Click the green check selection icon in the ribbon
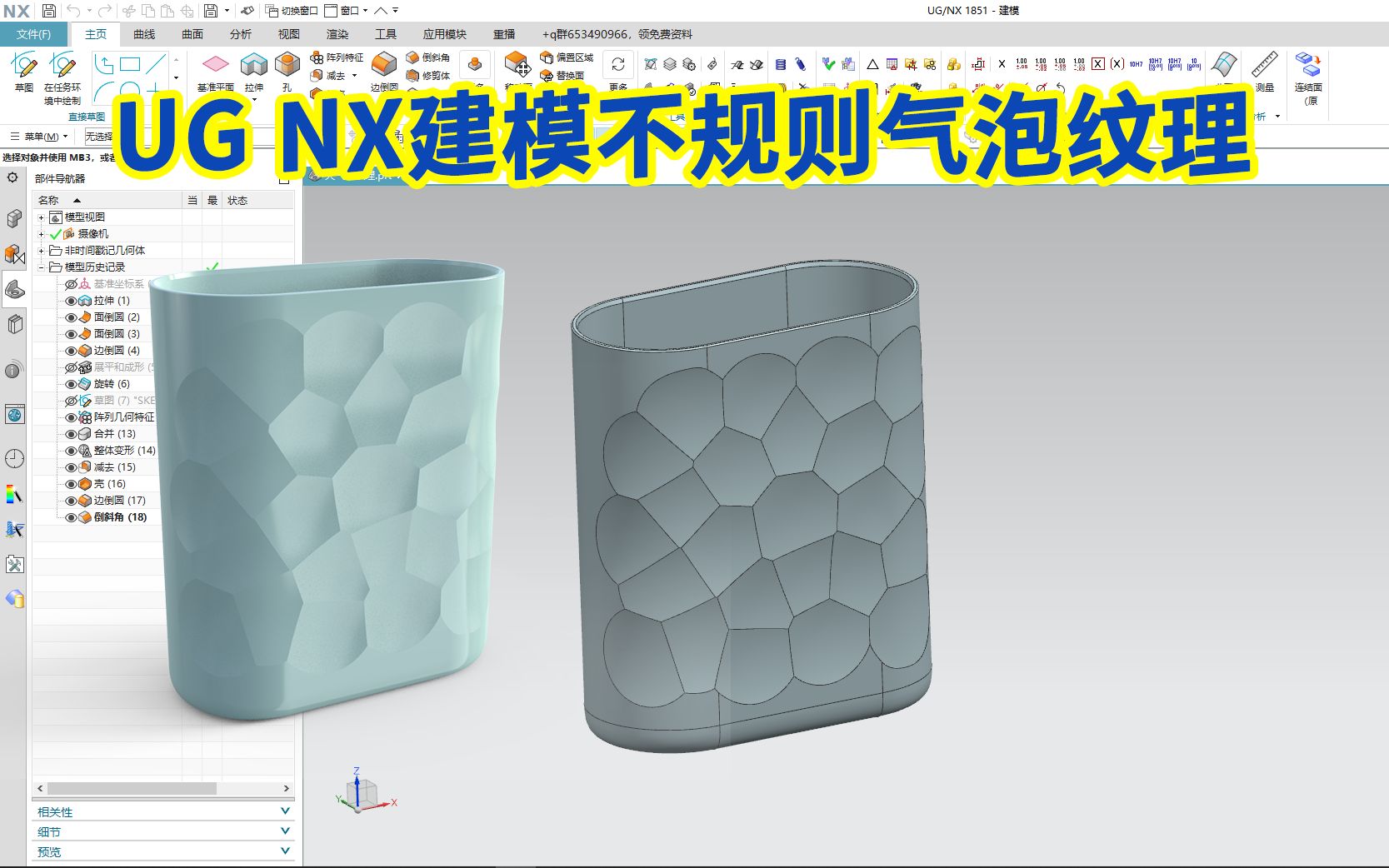This screenshot has height=868, width=1389. [828, 64]
